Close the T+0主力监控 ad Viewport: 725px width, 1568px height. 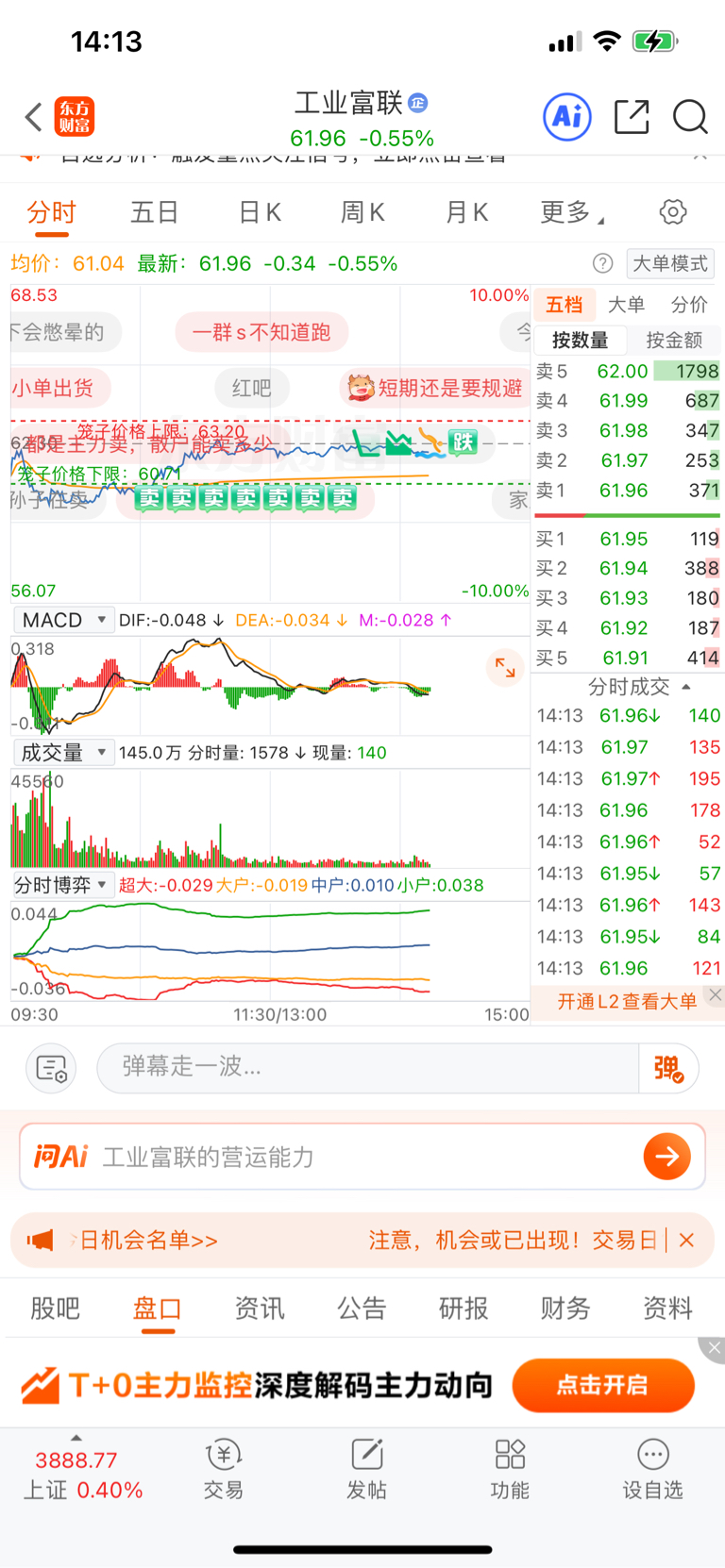tap(713, 1349)
